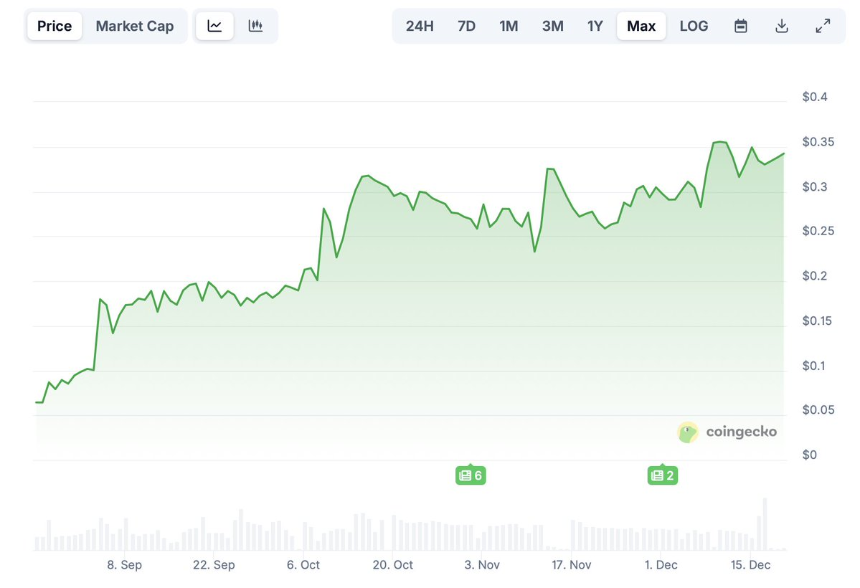Select the Price tab
The height and width of the screenshot is (588, 860).
(55, 26)
